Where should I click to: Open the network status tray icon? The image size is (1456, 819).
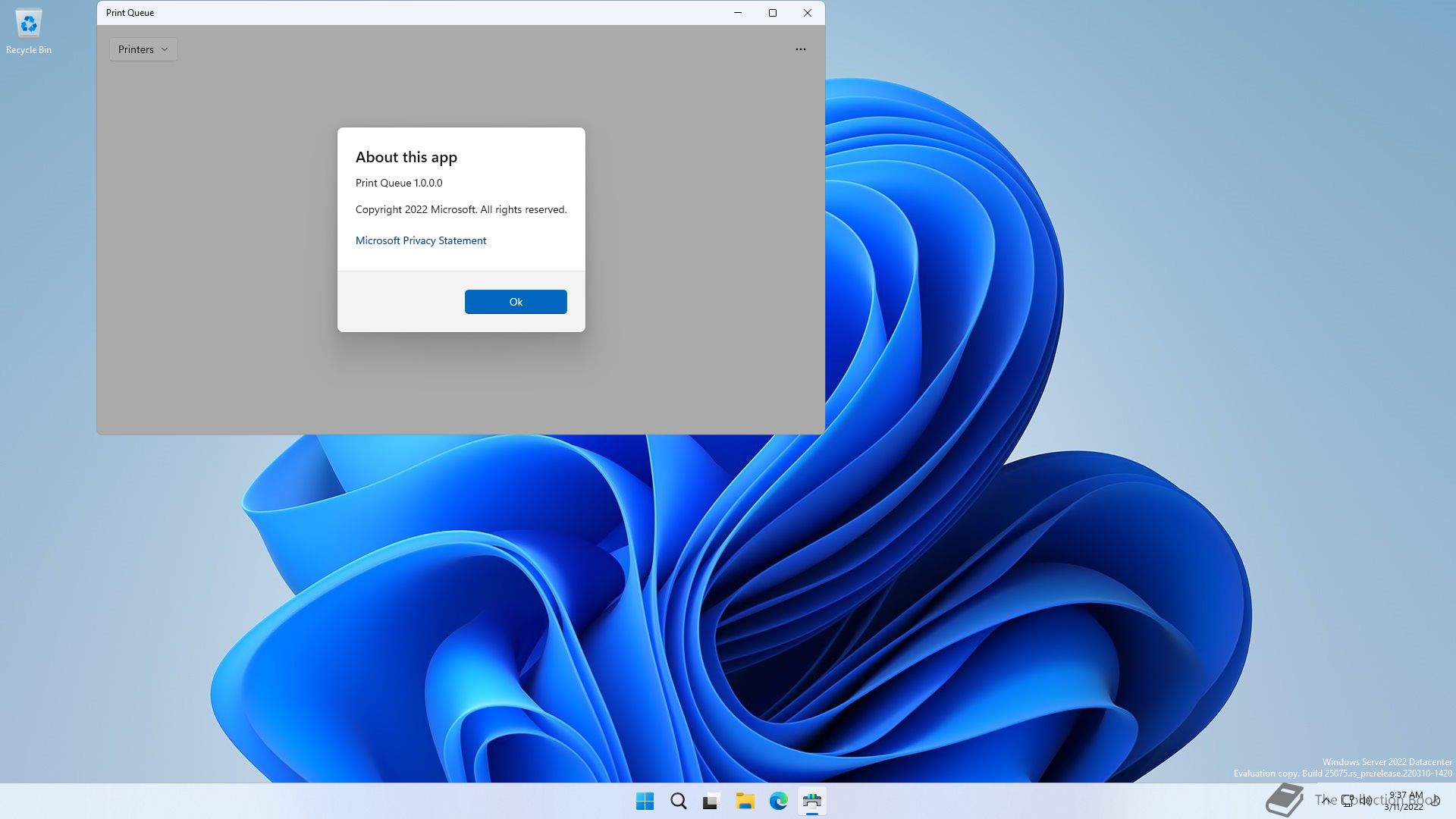click(1348, 801)
